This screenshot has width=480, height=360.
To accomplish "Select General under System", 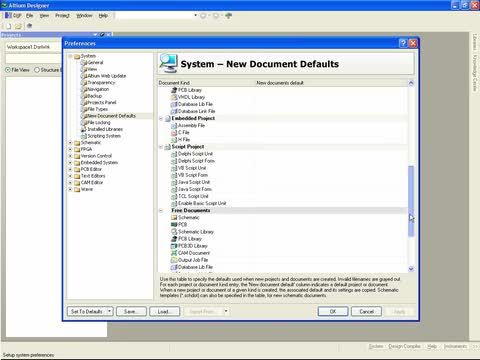I will (x=95, y=63).
